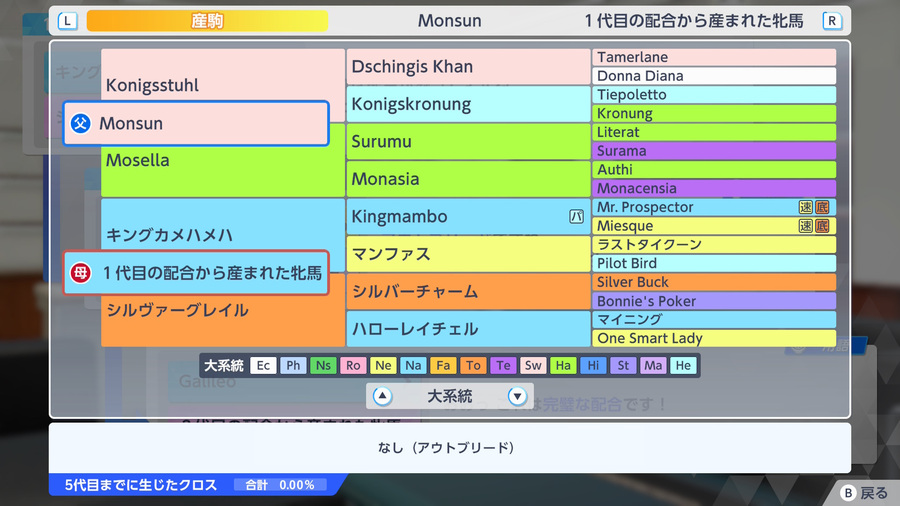Select Pilot Bird ancestor row
900x506 pixels.
point(714,263)
